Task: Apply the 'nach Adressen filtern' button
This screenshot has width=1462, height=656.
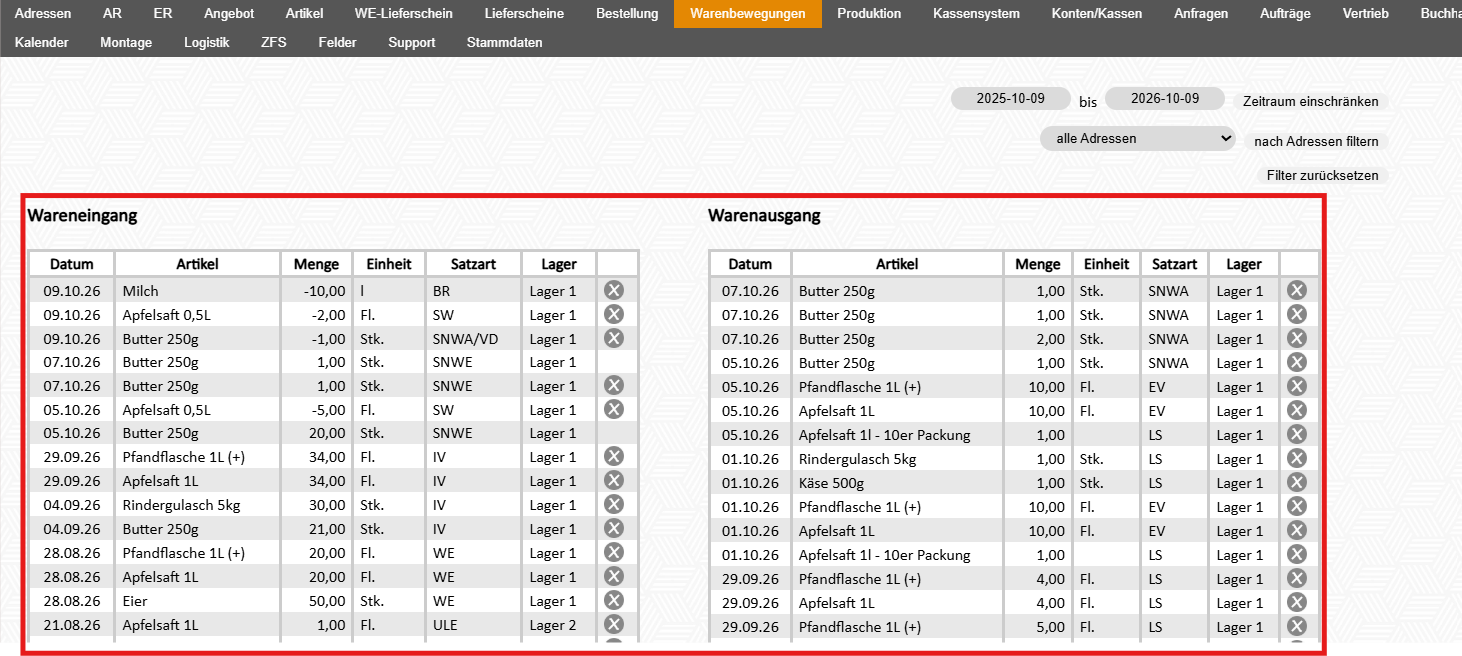Action: [1316, 141]
